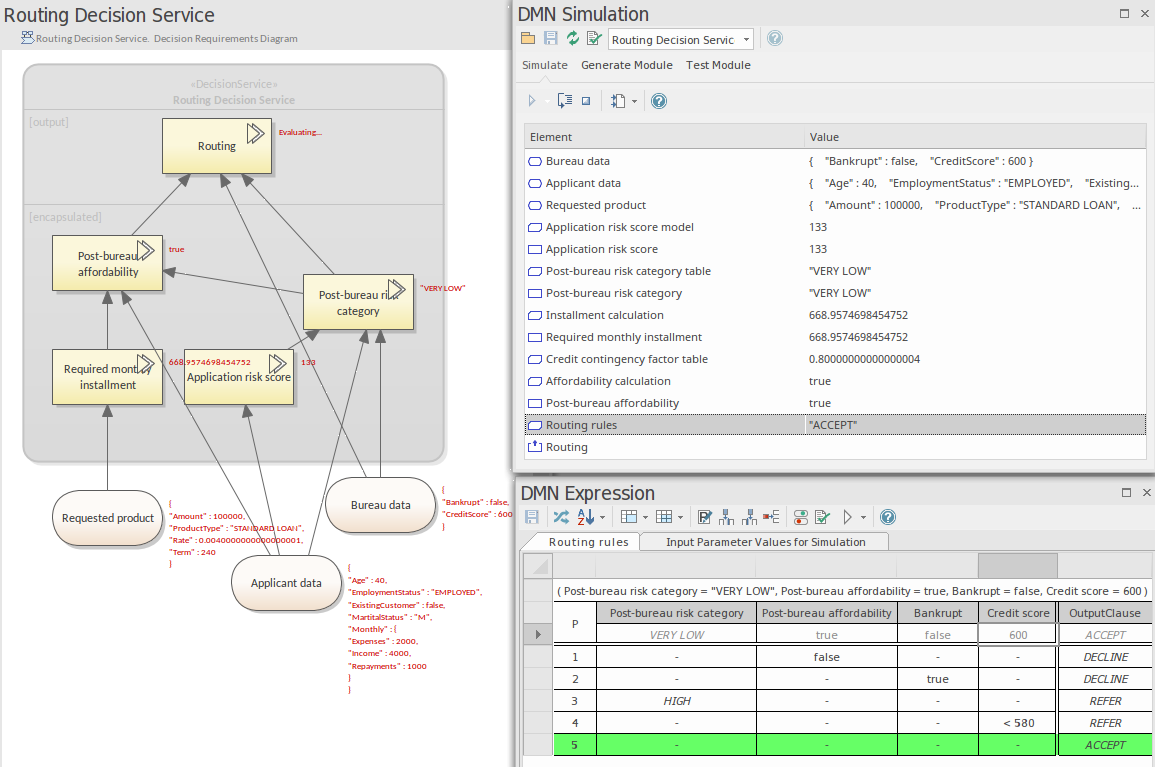Select rule 5 ACCEPT output cell
1155x767 pixels.
click(x=1105, y=745)
